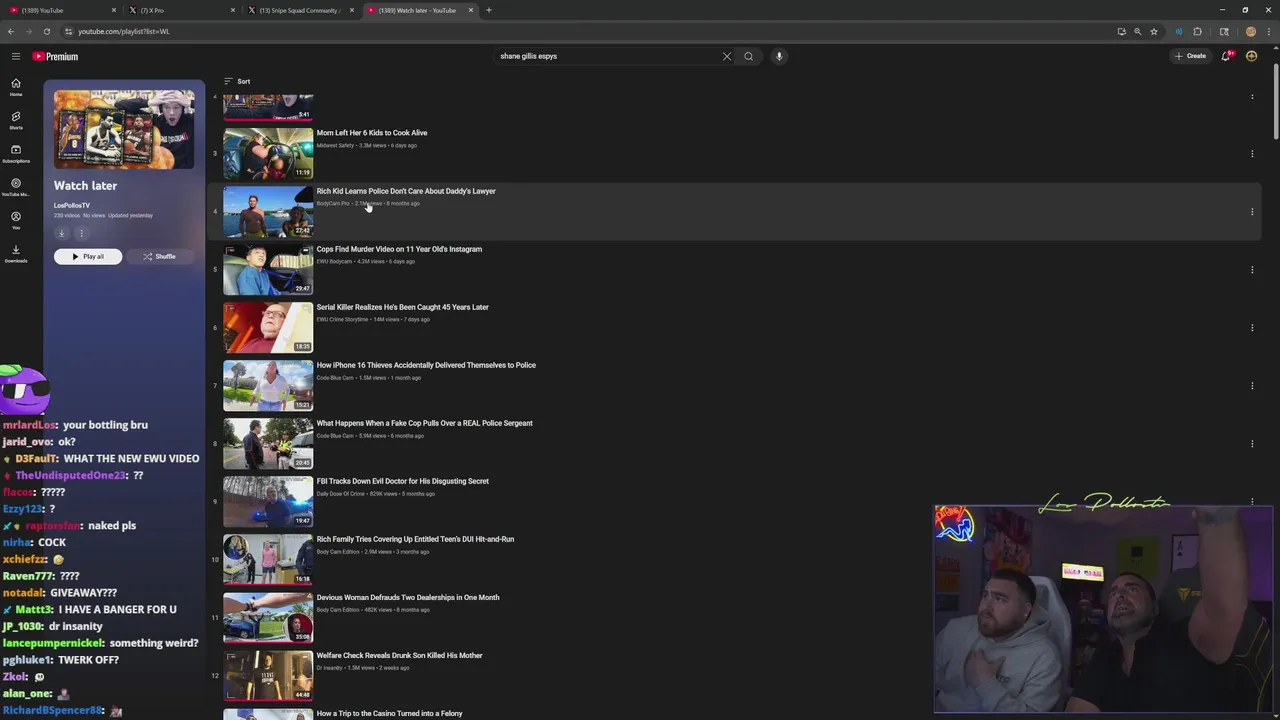The width and height of the screenshot is (1280, 720).
Task: Open options for Fake Cop Pulls Over video
Action: [1252, 443]
